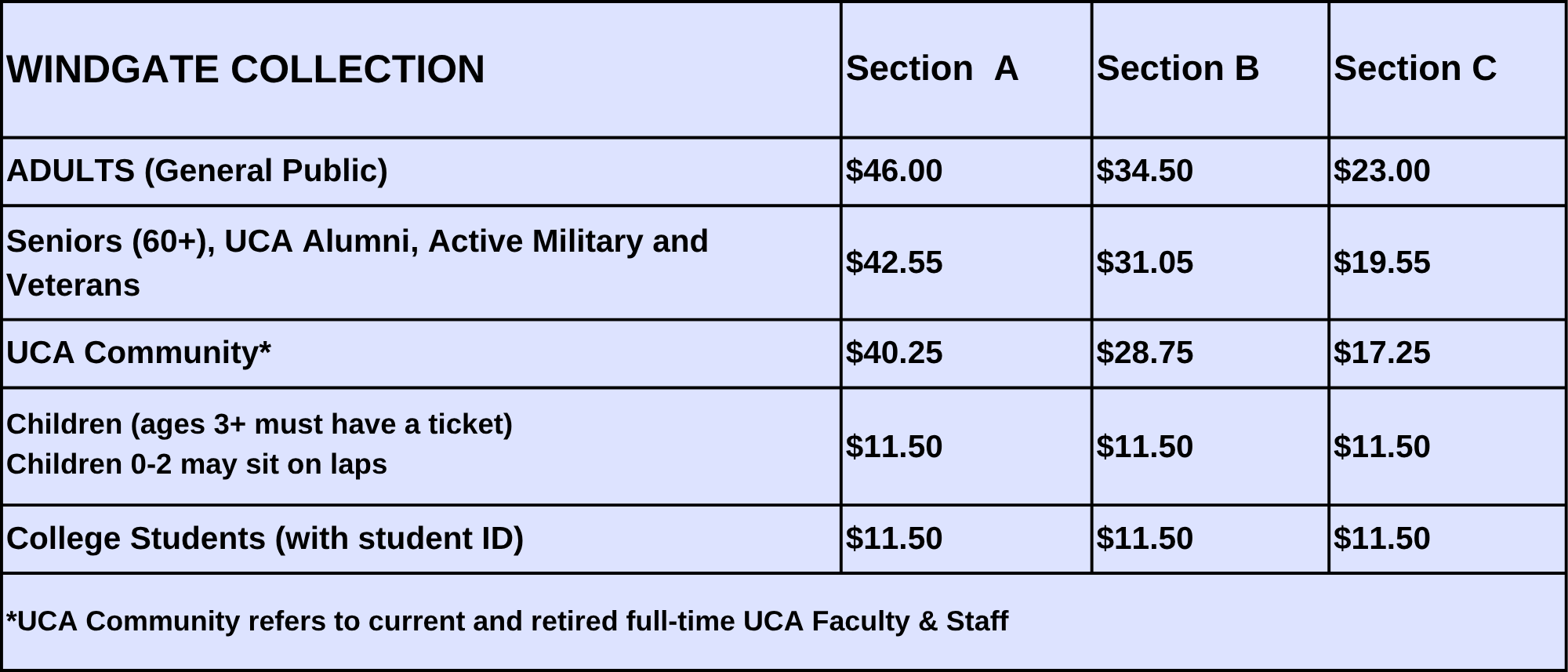The image size is (1568, 672).
Task: Click the $42.55 seniors price
Action: point(894,263)
